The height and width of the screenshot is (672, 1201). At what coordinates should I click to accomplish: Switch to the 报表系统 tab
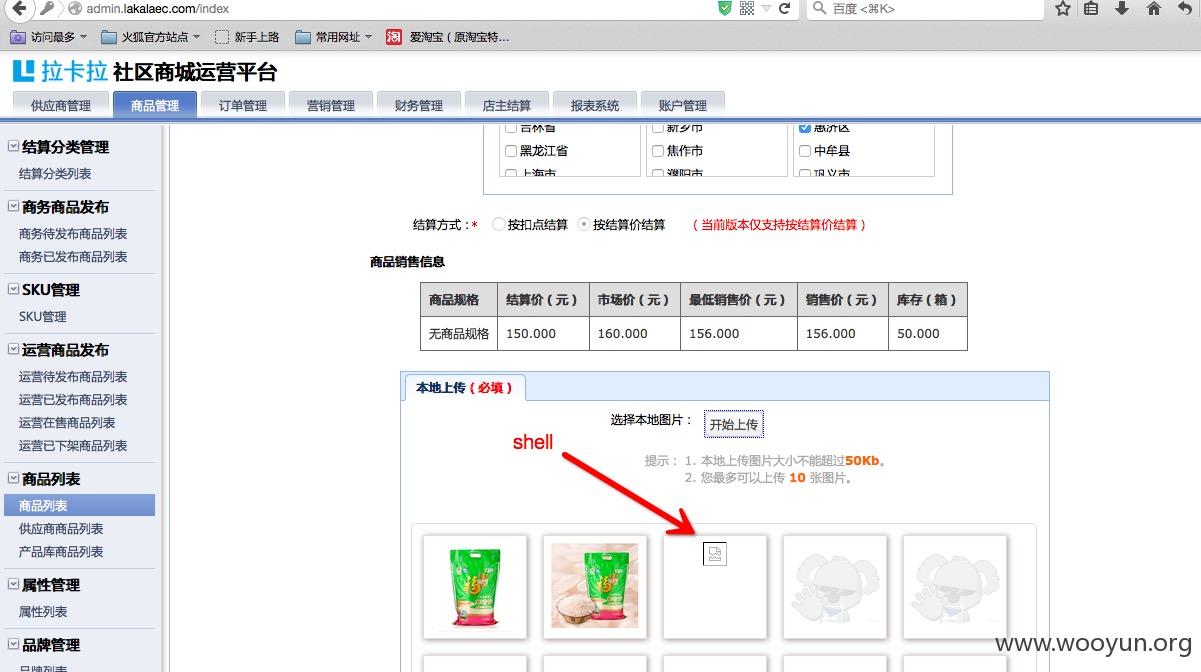tap(594, 104)
